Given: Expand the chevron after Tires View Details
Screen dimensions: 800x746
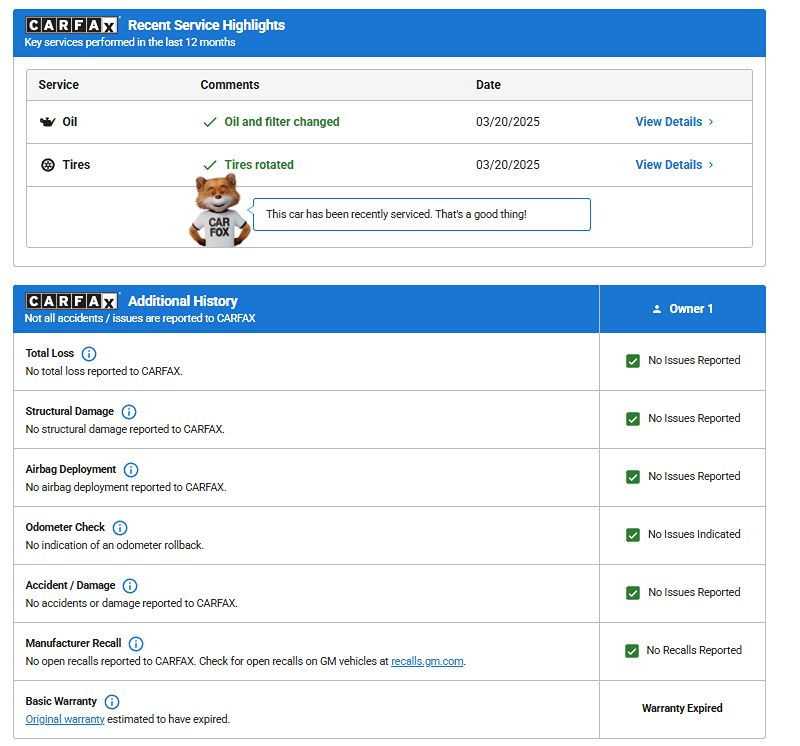Looking at the screenshot, I should point(711,165).
